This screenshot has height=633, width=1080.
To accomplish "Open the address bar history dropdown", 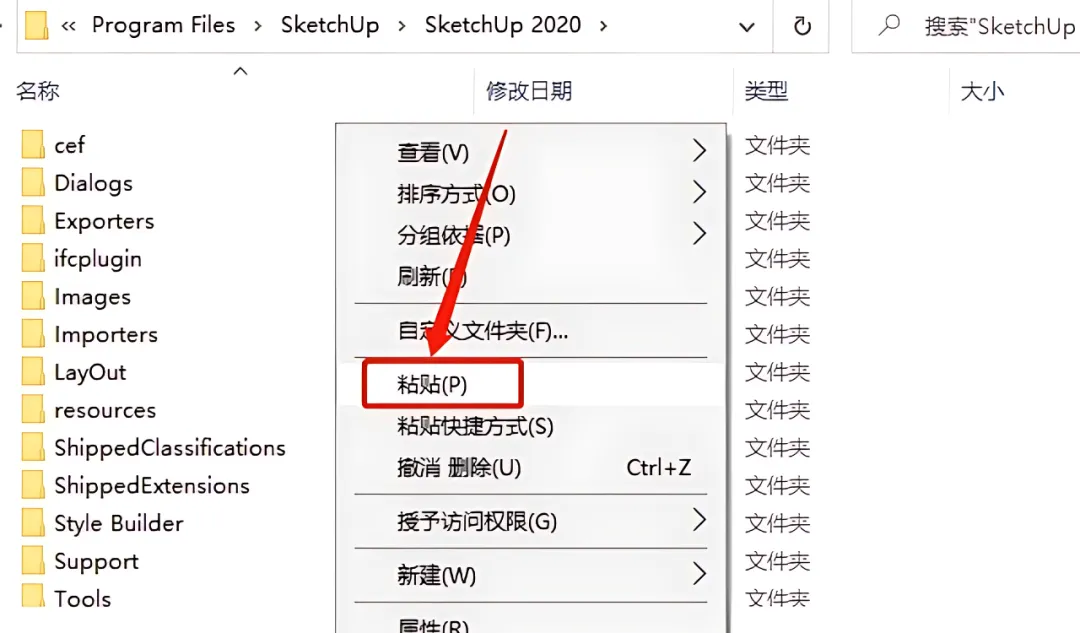I will click(746, 27).
